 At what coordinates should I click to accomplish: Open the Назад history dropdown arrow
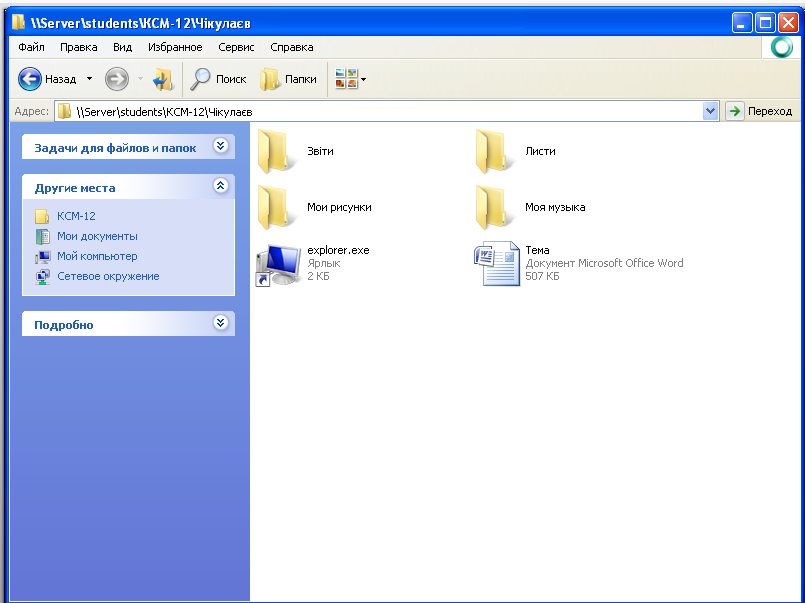click(x=89, y=79)
